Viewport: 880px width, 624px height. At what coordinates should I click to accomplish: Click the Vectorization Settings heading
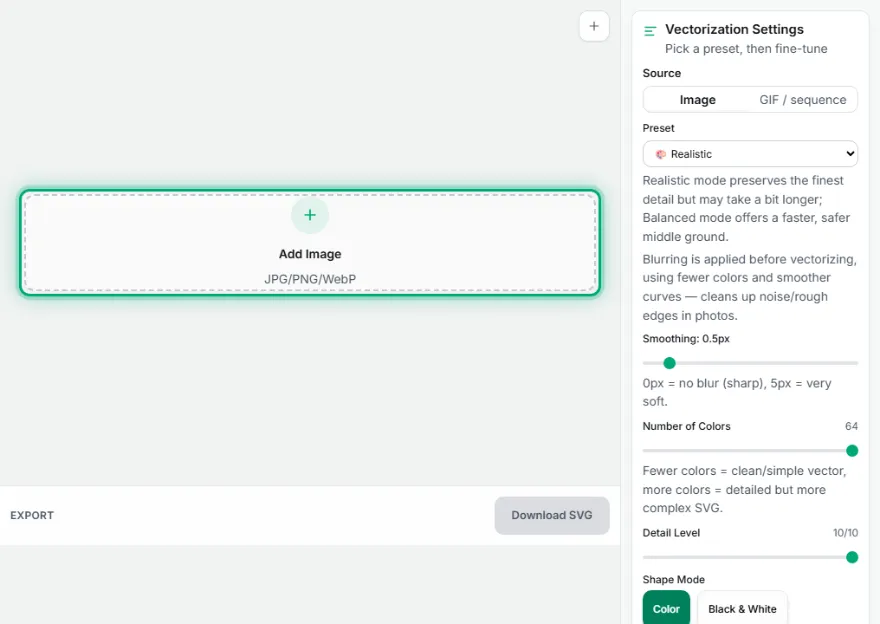pyautogui.click(x=734, y=29)
